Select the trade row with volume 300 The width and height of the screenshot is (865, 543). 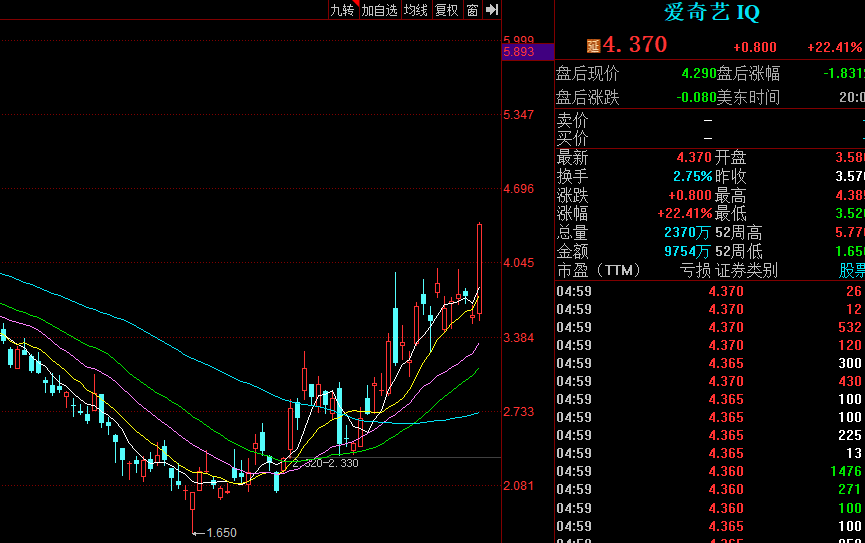click(709, 363)
